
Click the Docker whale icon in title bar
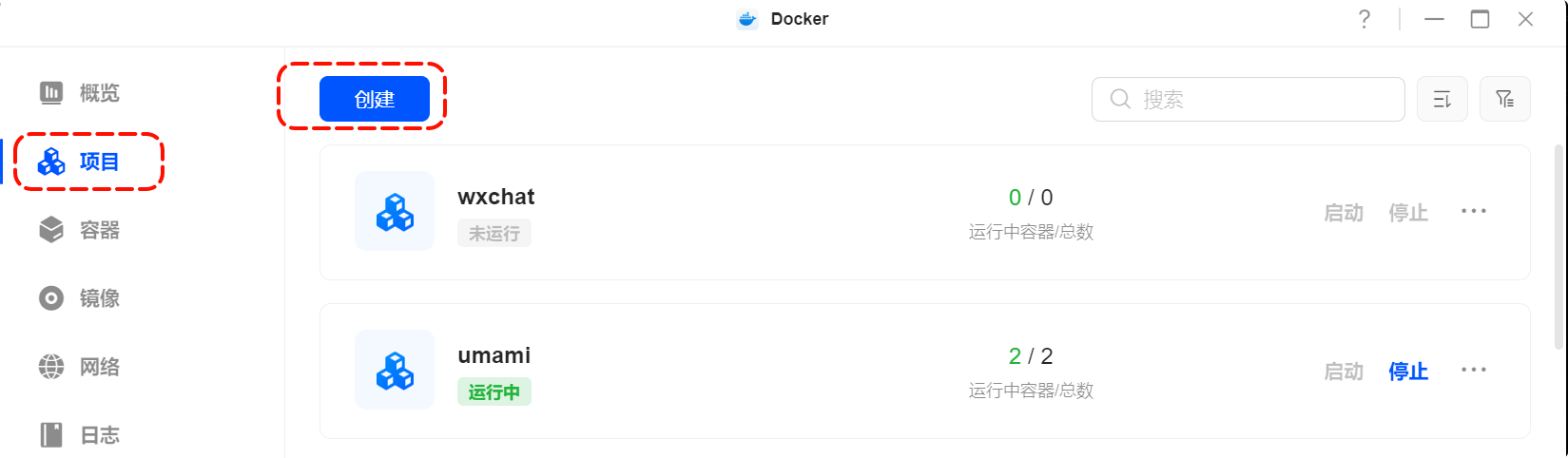click(x=747, y=19)
